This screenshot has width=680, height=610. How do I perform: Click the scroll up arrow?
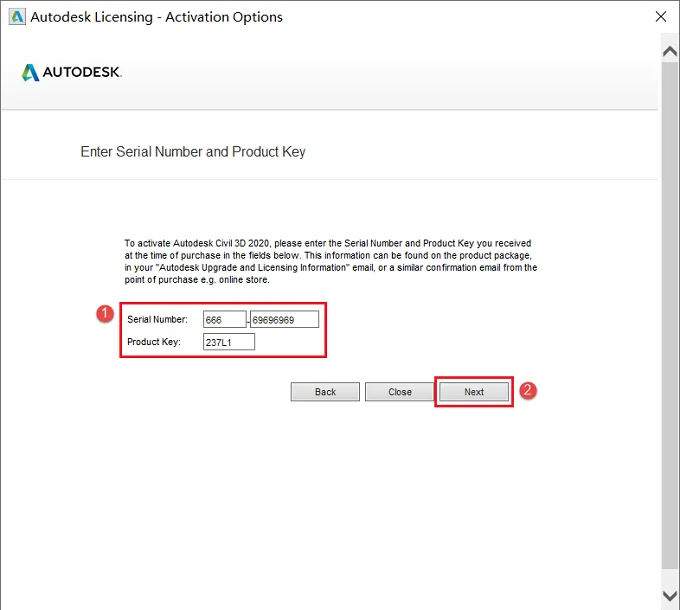(670, 52)
